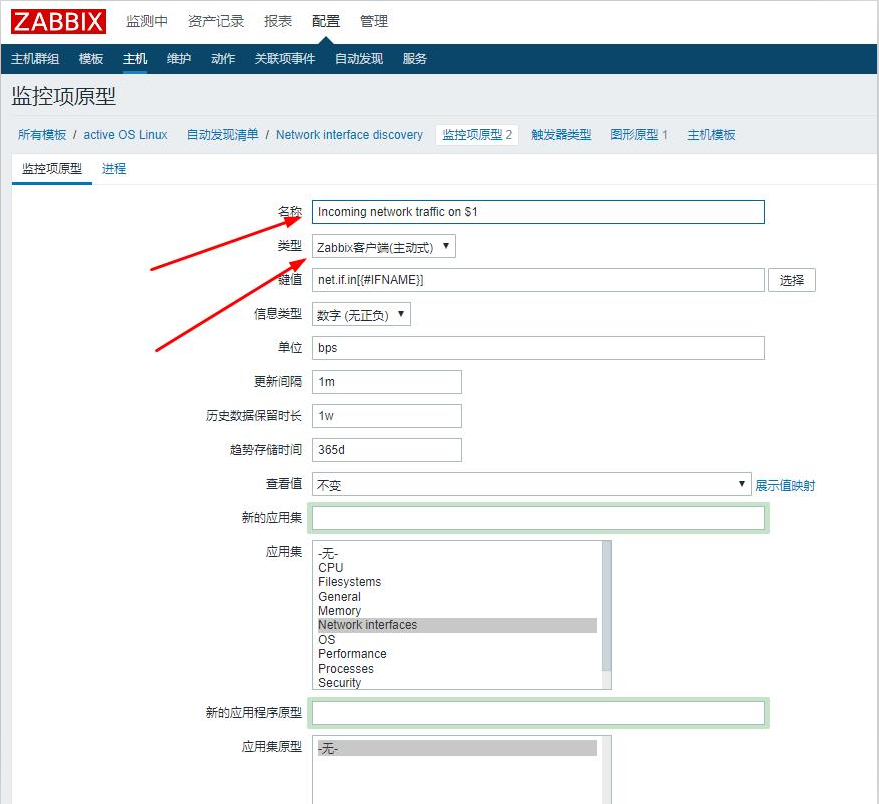Open the 配置 top menu
The image size is (879, 804).
pos(326,21)
